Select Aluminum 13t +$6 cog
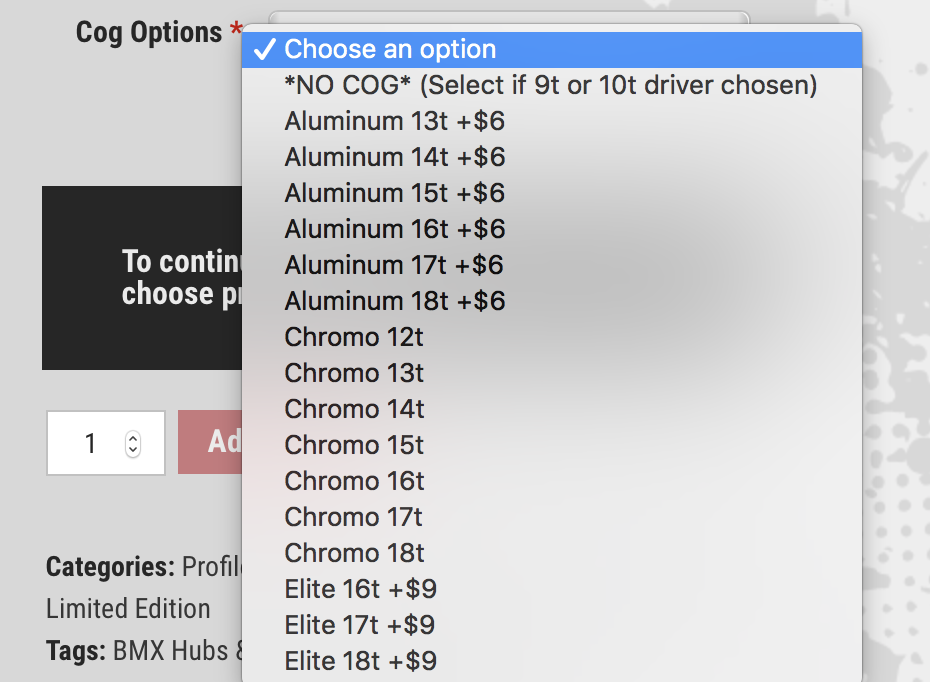The width and height of the screenshot is (930, 682). (394, 121)
